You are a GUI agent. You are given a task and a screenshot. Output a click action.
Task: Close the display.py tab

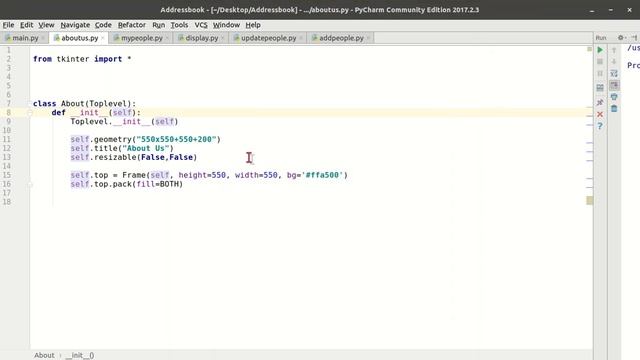[222, 38]
